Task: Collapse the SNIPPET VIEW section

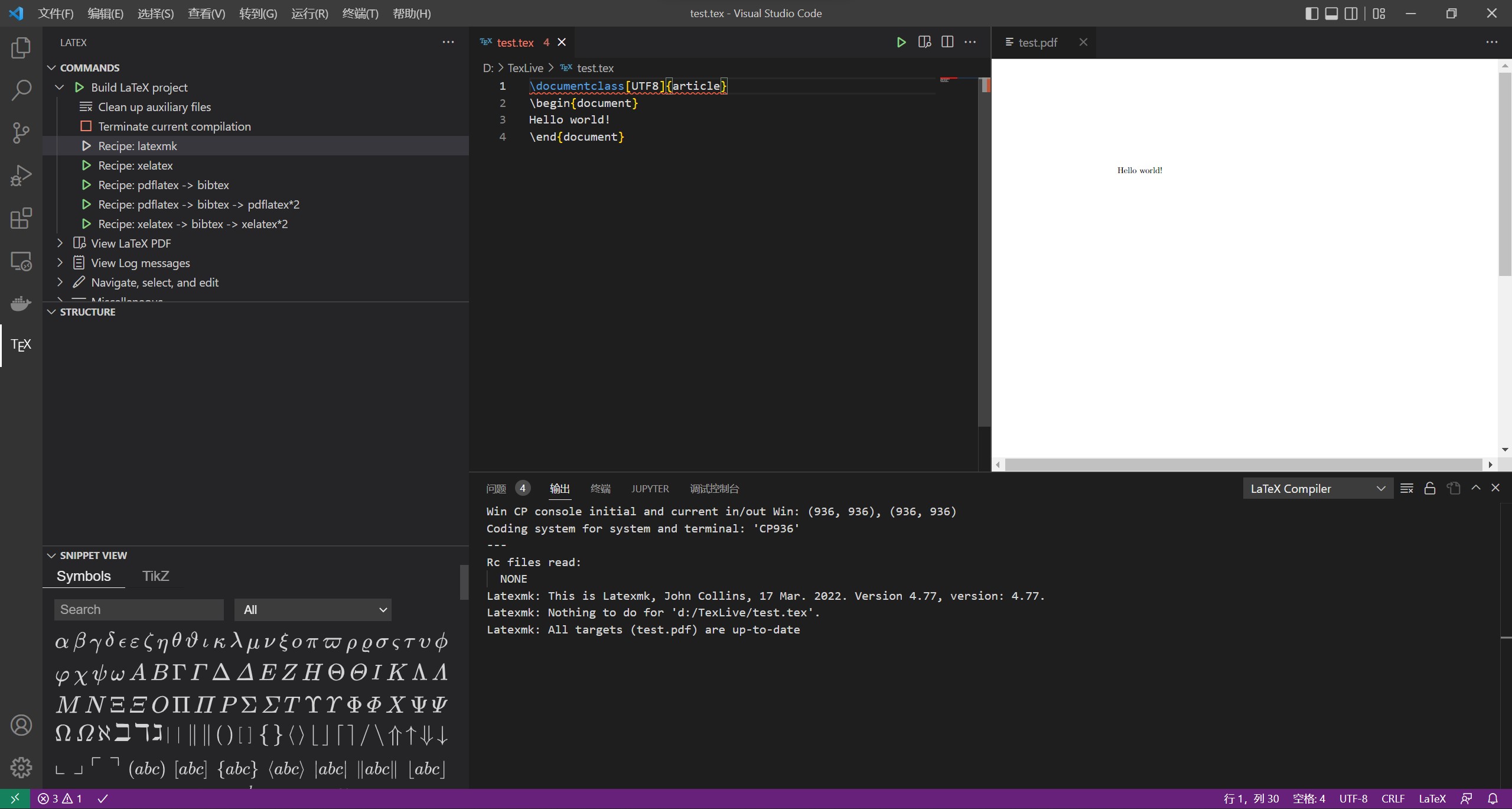Action: (51, 555)
